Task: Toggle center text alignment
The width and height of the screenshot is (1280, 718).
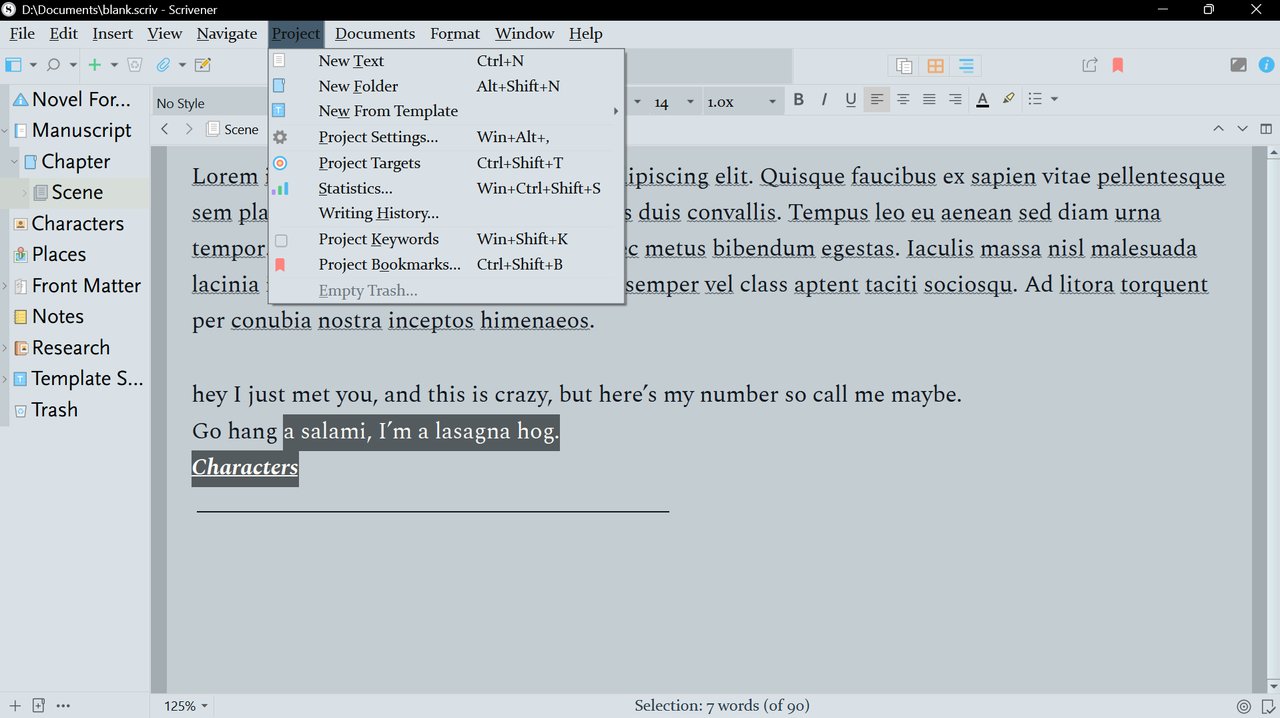Action: click(903, 99)
